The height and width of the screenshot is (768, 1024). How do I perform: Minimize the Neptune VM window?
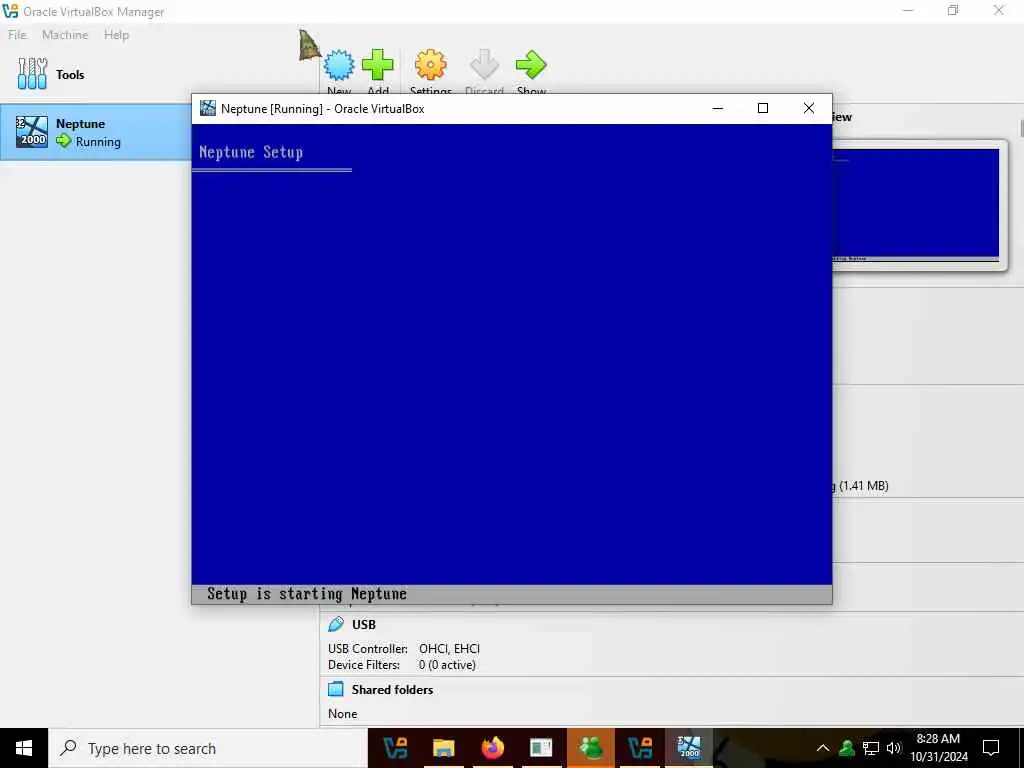[x=718, y=108]
